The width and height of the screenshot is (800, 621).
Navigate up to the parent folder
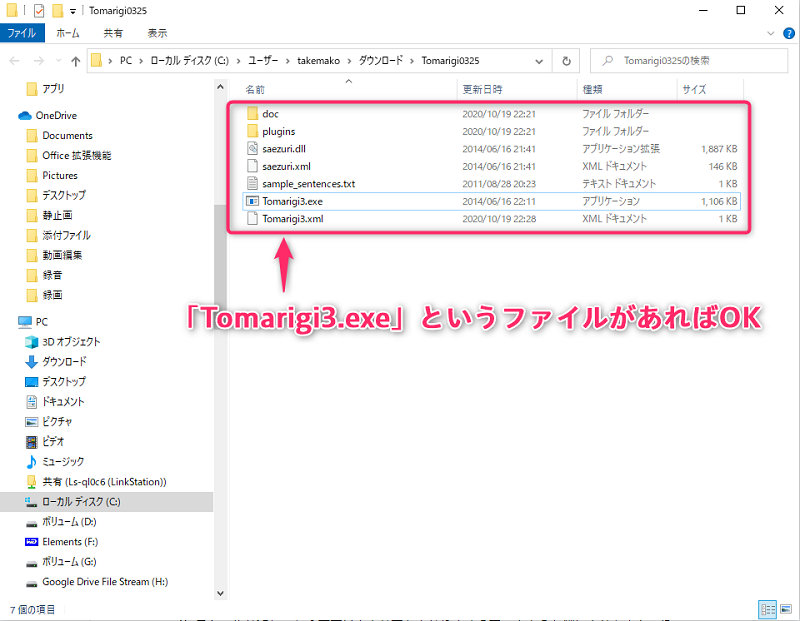pos(76,61)
